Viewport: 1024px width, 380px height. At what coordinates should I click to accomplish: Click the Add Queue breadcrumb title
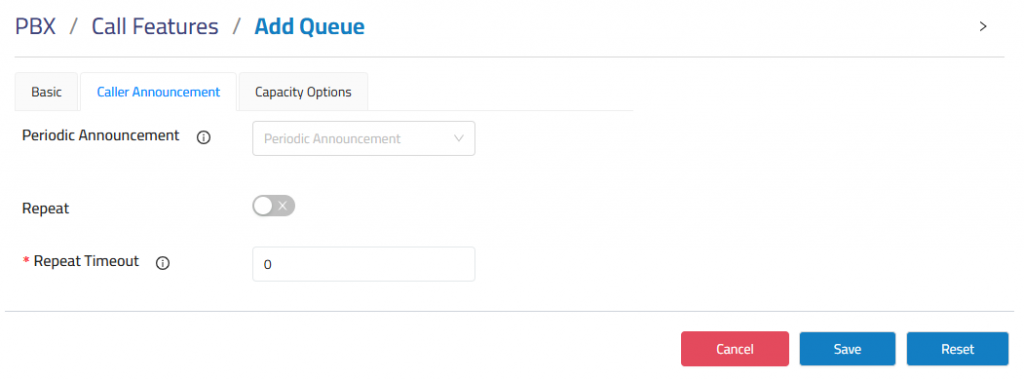click(x=310, y=27)
